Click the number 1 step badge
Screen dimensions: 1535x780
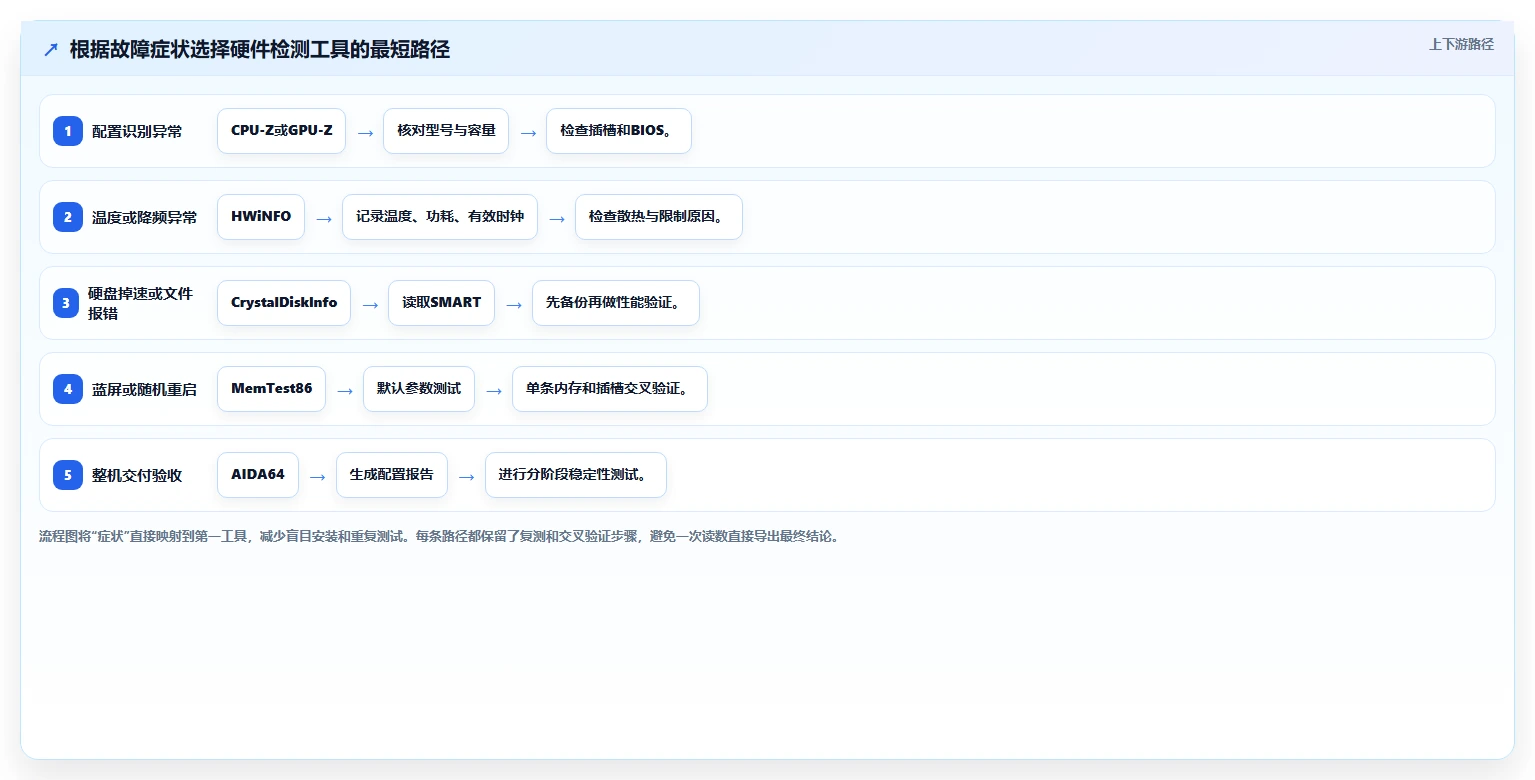point(68,131)
